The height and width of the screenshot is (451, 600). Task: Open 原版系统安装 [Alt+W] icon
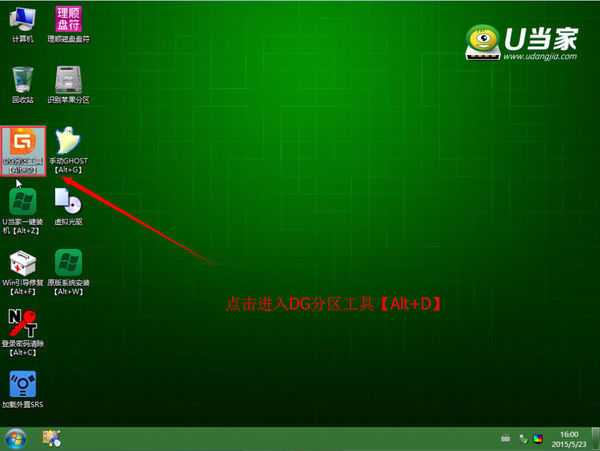point(68,272)
